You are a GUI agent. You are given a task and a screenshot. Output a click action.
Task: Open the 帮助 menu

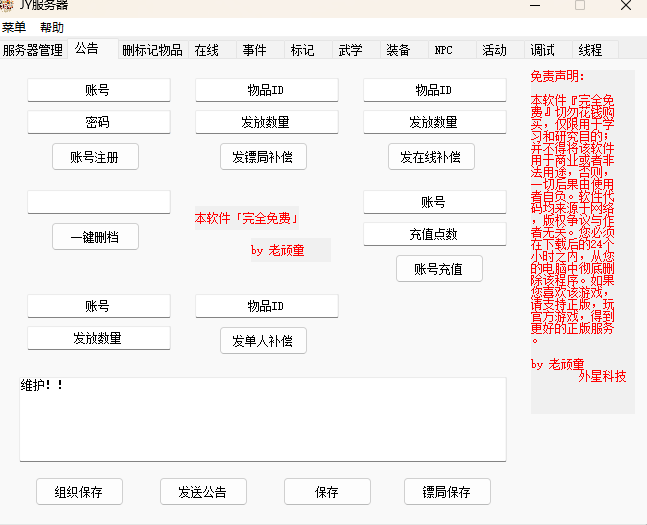pos(51,27)
